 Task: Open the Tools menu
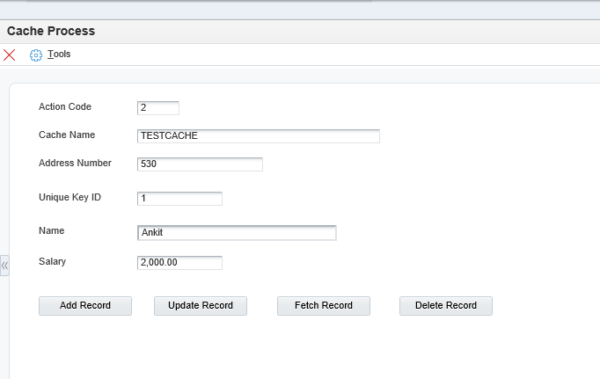(59, 54)
